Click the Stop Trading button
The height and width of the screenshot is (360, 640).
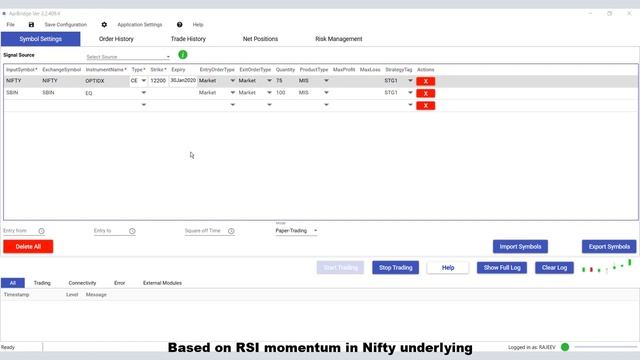[396, 268]
